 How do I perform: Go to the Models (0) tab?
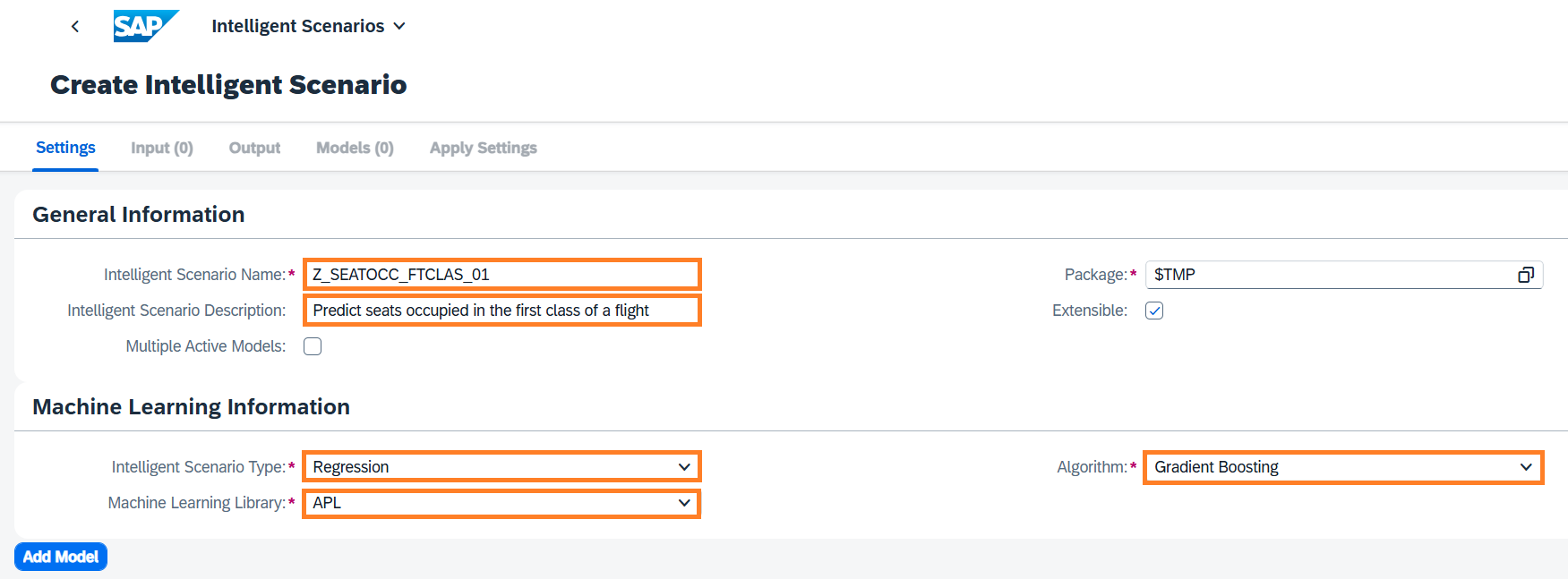click(x=355, y=148)
